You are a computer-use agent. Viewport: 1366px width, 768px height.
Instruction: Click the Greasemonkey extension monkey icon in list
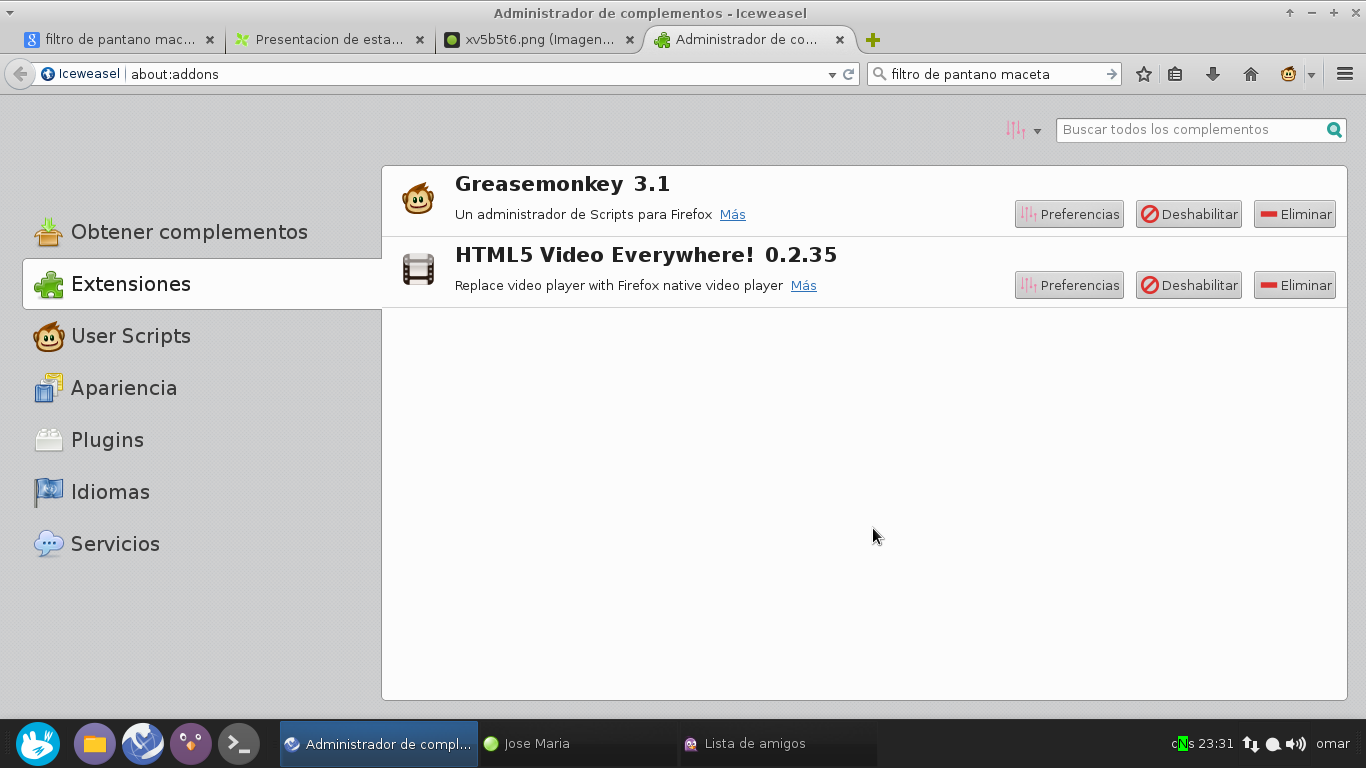point(418,199)
